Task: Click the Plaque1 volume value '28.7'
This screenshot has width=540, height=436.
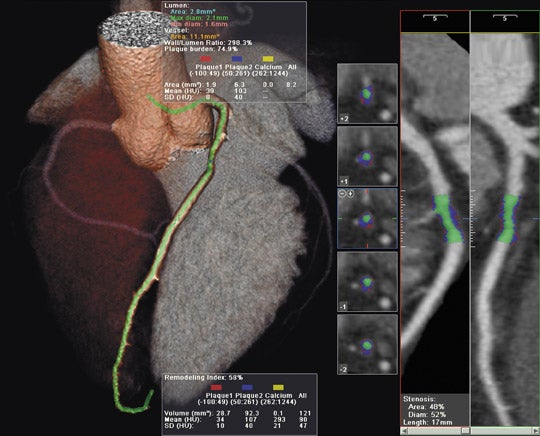Action: [x=224, y=413]
